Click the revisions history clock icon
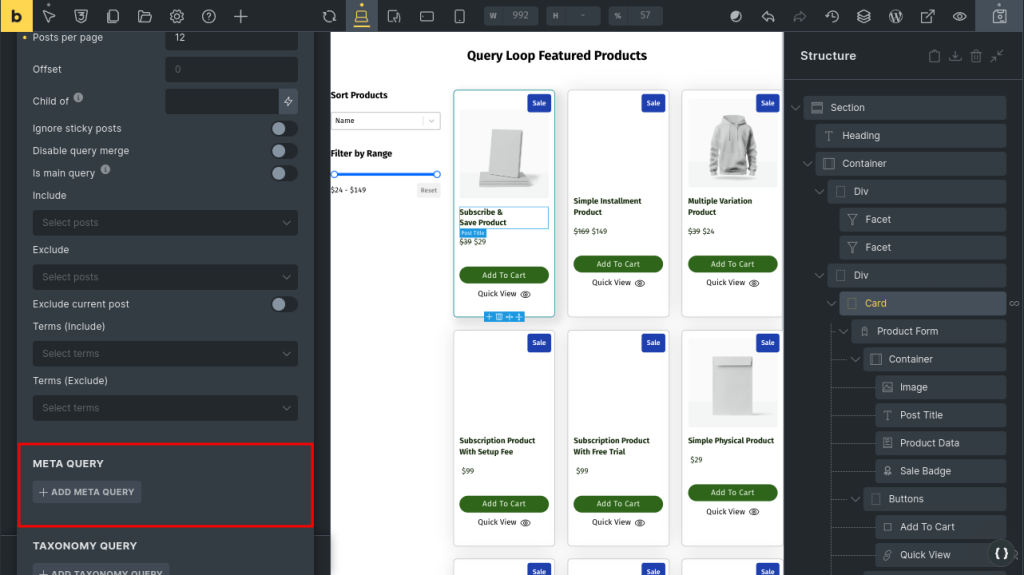Screen dimensions: 1024x575 click(x=831, y=16)
